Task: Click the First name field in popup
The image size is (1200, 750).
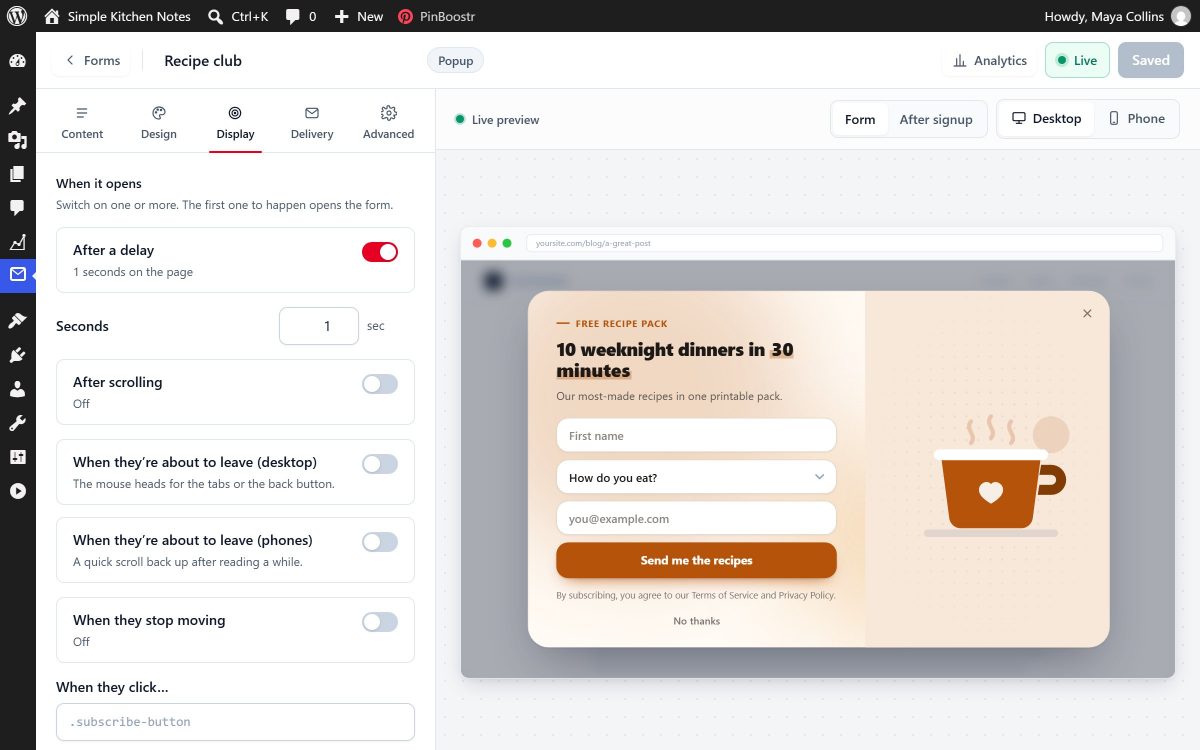Action: [x=696, y=435]
